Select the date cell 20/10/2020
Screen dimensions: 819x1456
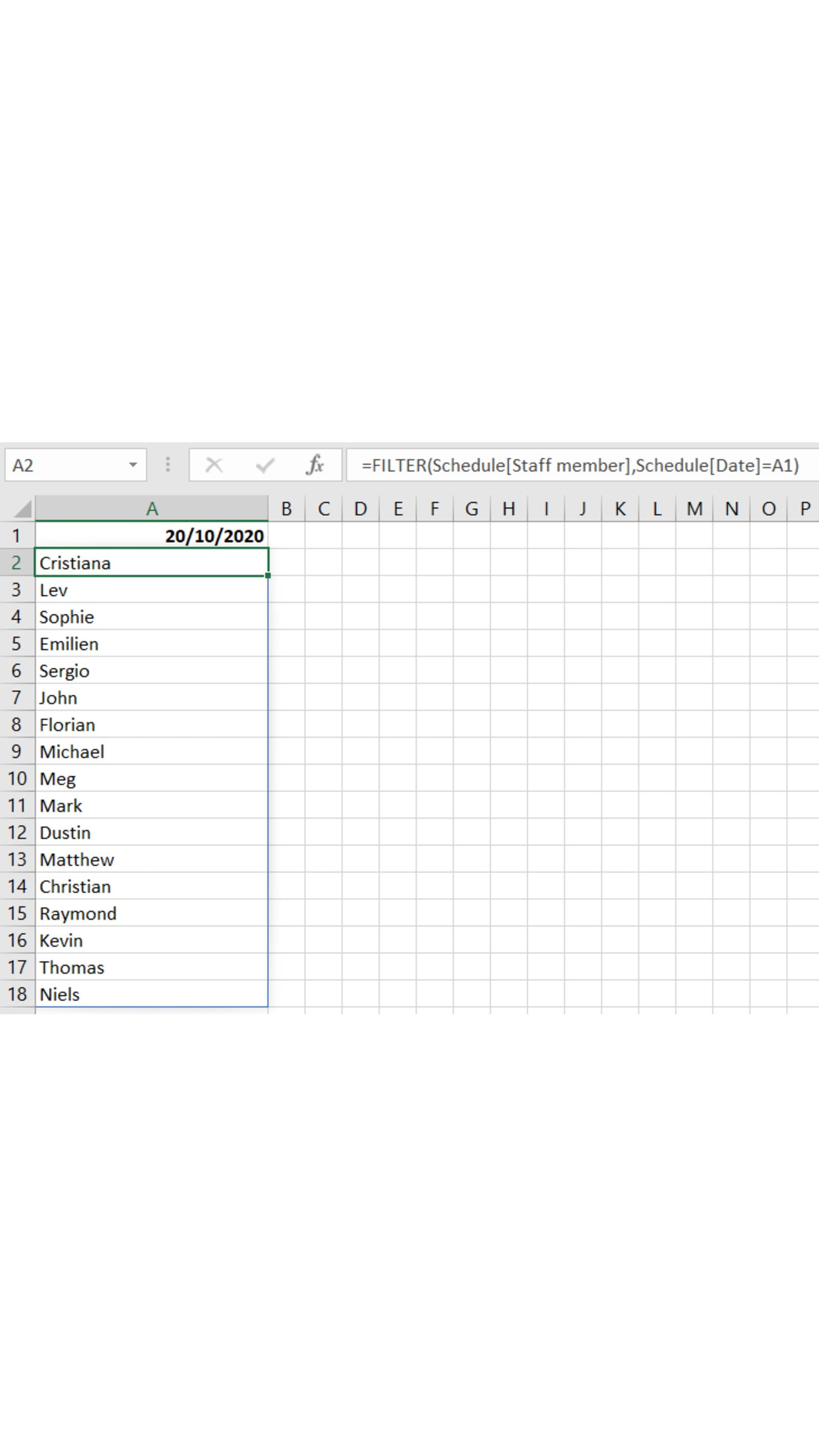pyautogui.click(x=152, y=536)
